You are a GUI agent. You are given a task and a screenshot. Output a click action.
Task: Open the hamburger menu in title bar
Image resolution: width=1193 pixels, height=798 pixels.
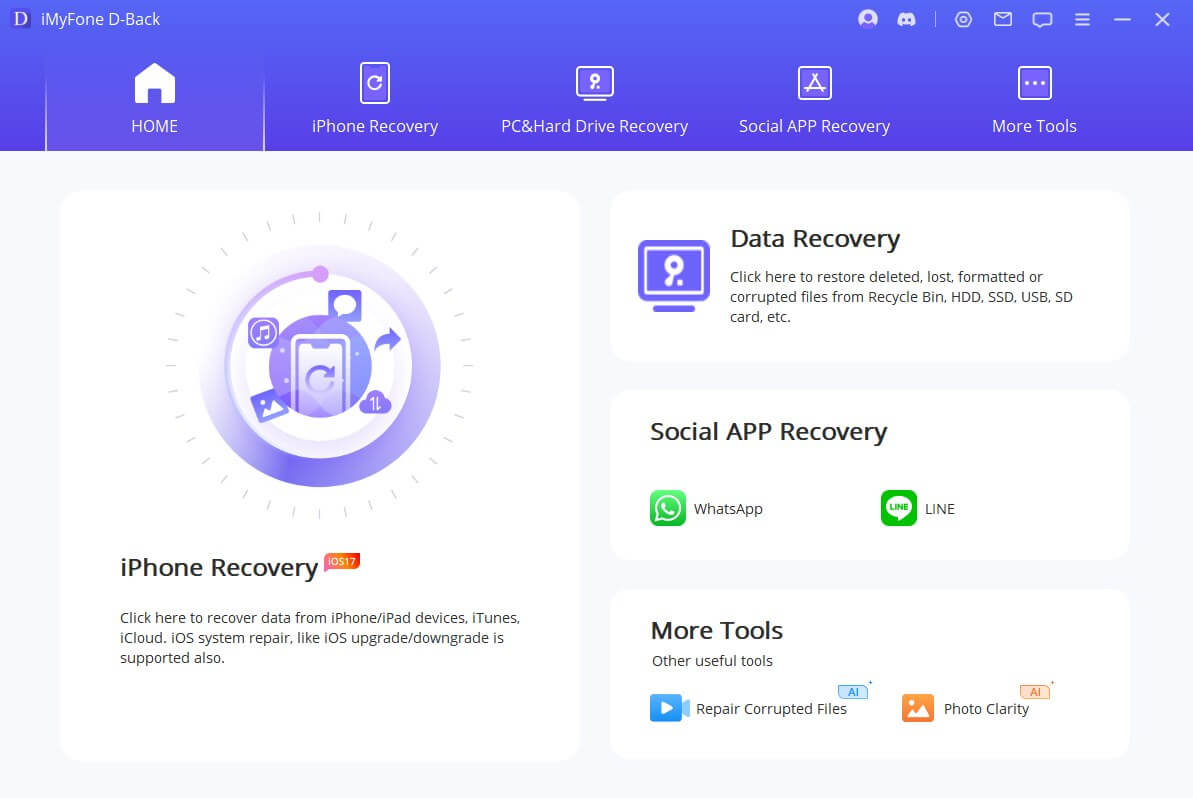coord(1082,19)
